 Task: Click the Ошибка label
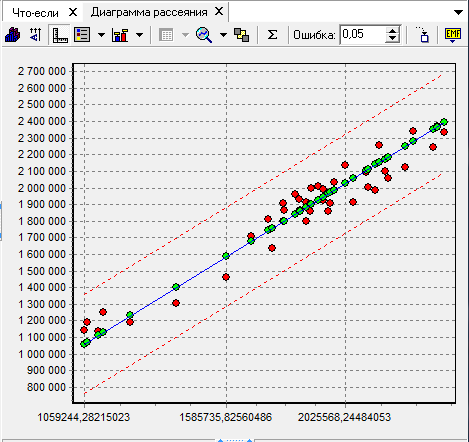tap(314, 35)
